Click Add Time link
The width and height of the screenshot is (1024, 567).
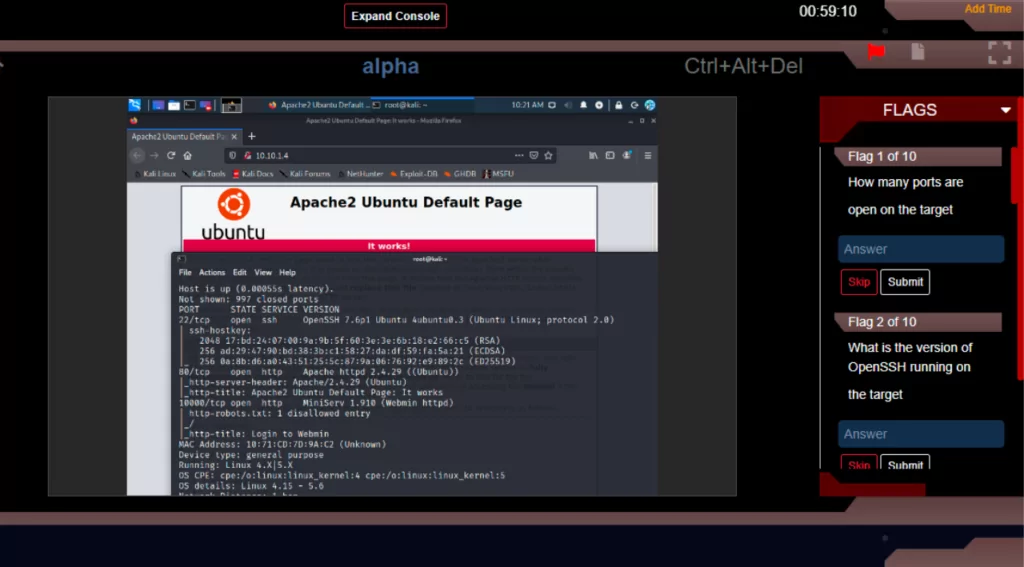tap(987, 8)
